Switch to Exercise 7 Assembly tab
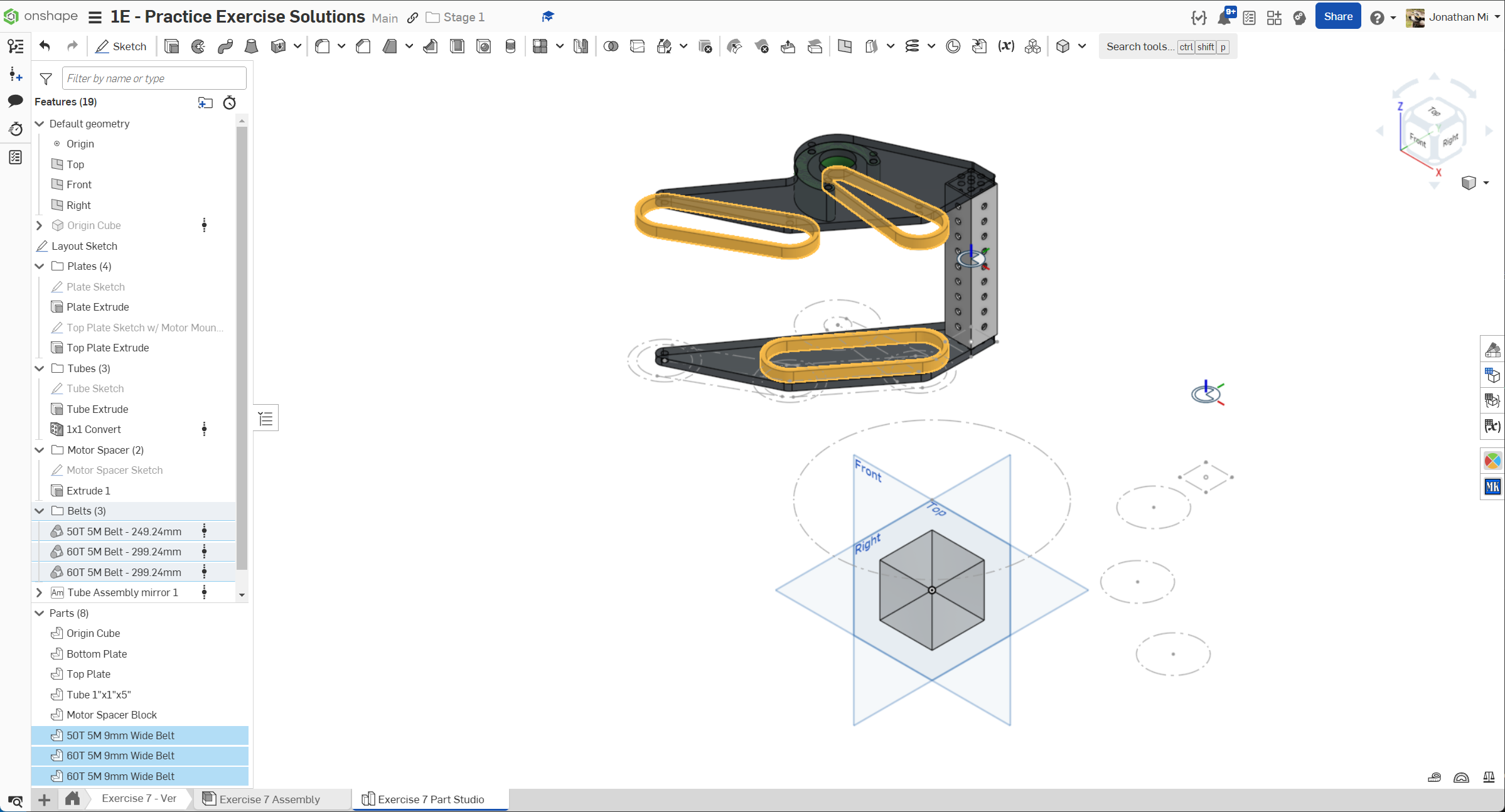This screenshot has height=812, width=1505. 270,799
